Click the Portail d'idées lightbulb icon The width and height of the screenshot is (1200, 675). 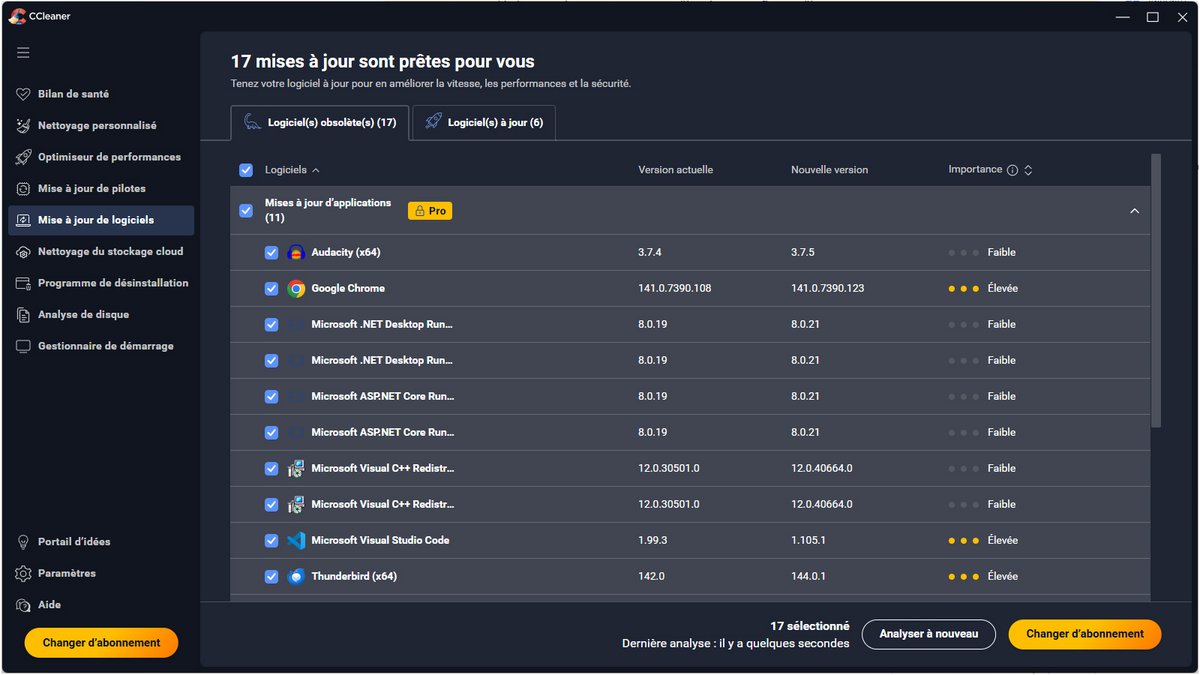coord(23,542)
